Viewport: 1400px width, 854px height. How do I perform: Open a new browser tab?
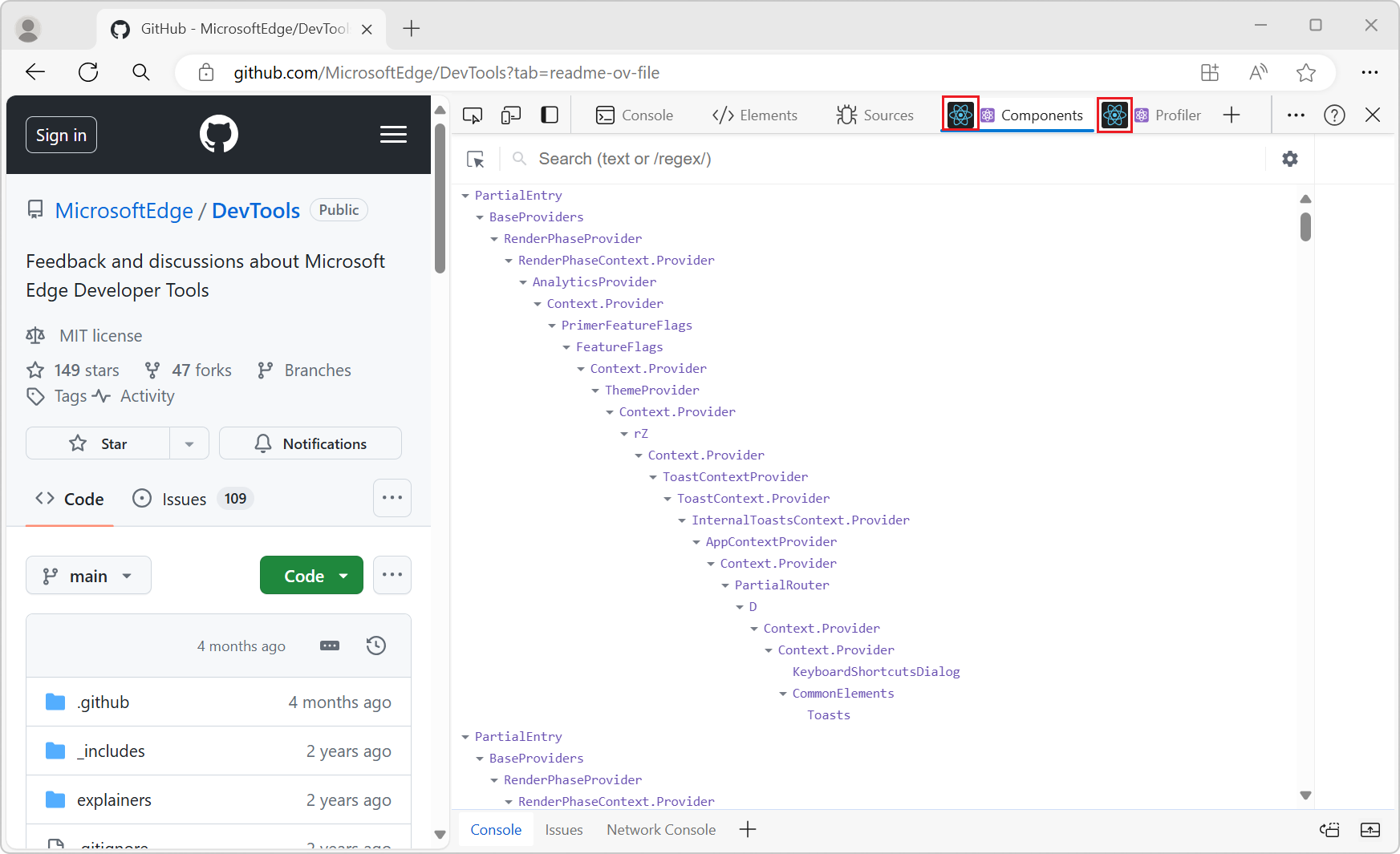coord(412,29)
